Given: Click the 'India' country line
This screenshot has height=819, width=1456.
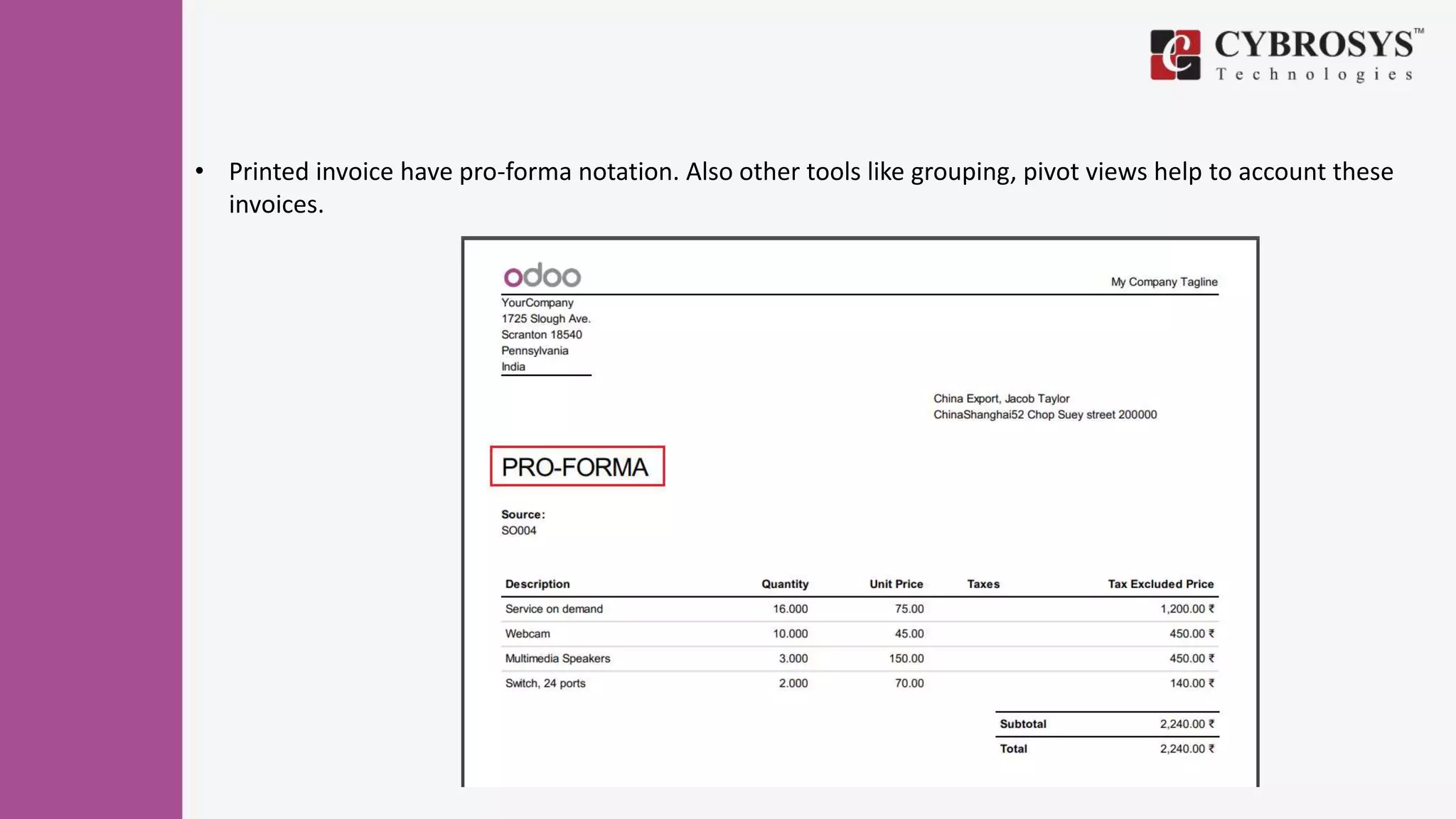Looking at the screenshot, I should point(513,367).
